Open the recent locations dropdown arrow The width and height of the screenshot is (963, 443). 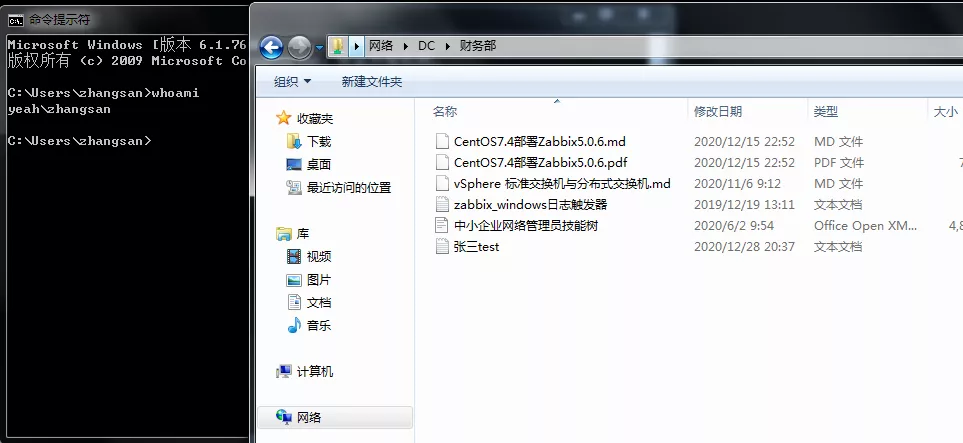click(319, 47)
